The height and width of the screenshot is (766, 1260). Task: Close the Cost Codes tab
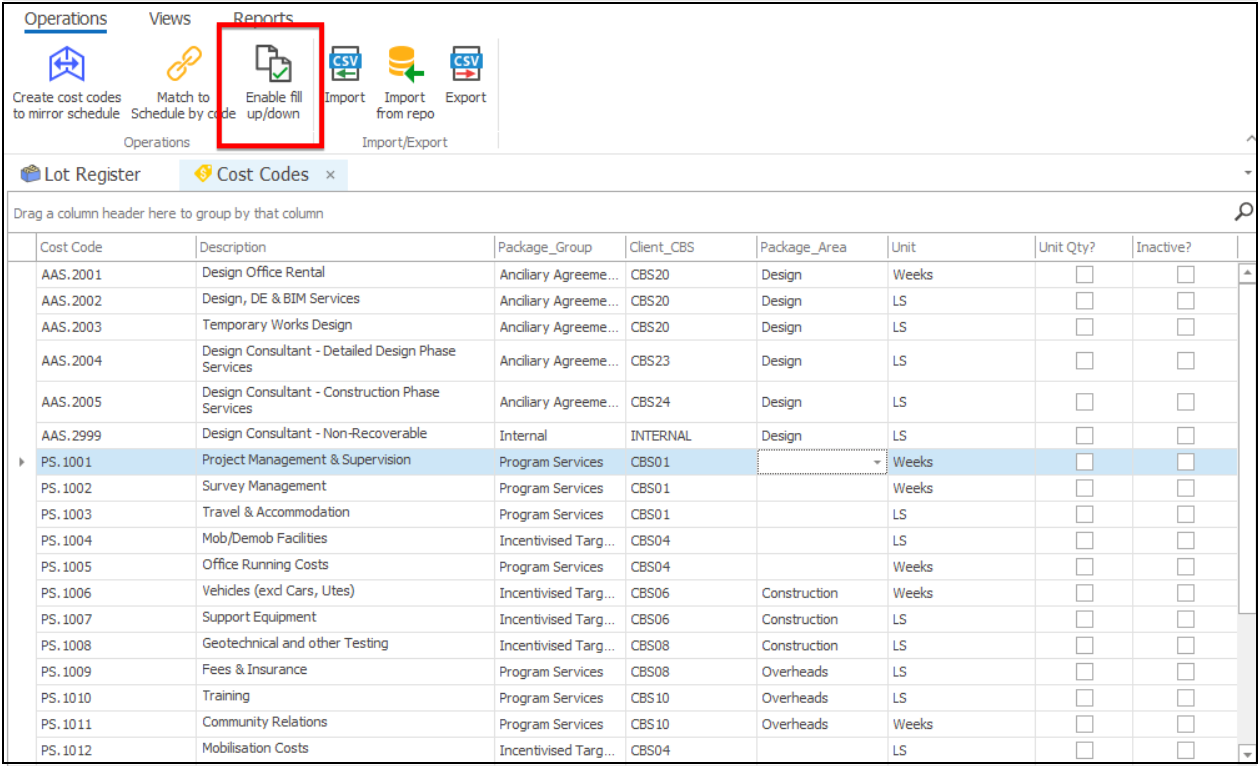pos(330,175)
